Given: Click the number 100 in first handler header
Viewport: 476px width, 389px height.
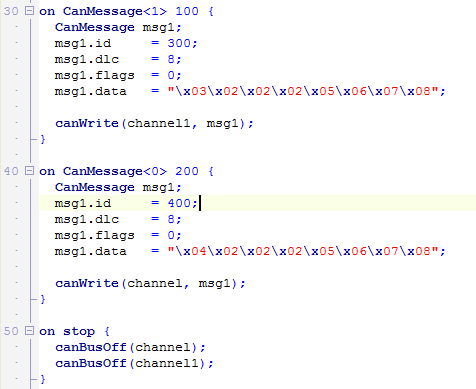Looking at the screenshot, I should (187, 11).
